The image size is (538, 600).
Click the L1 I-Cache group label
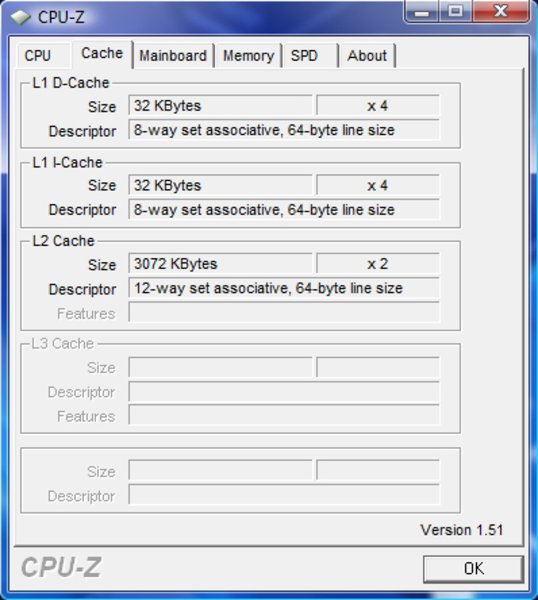pos(67,163)
